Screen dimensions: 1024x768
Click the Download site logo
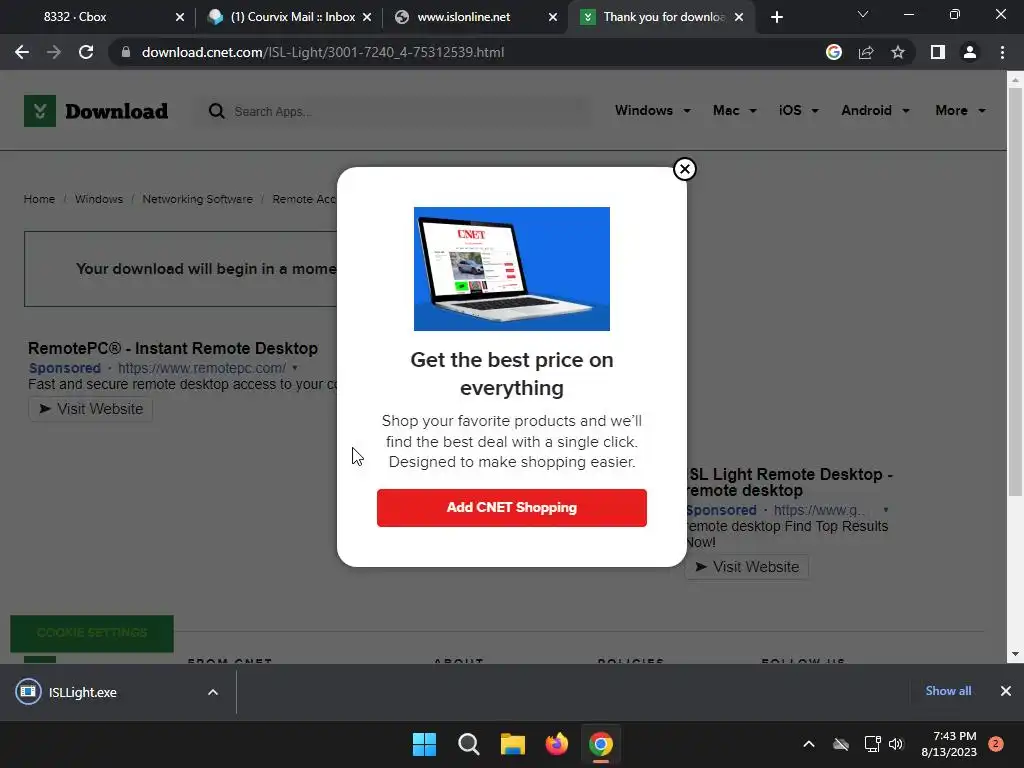coord(96,111)
